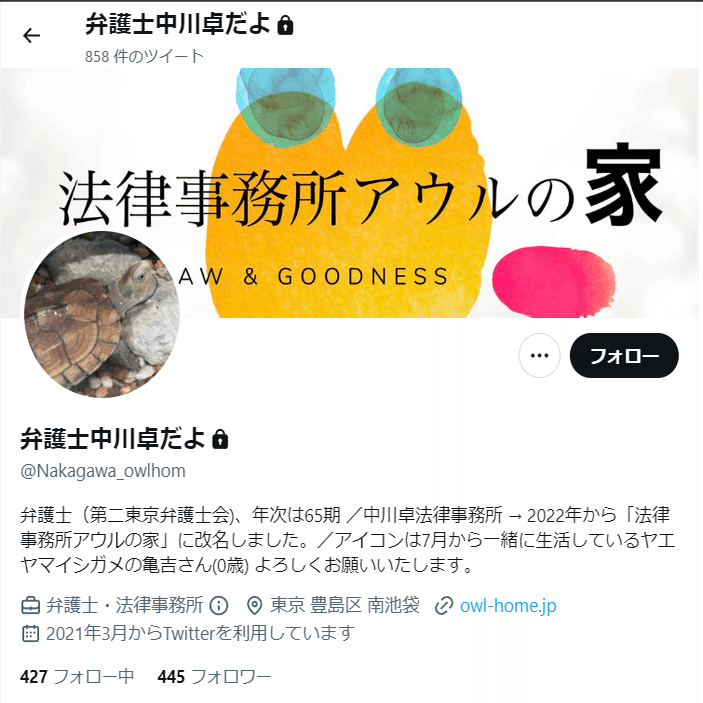Screen dimensions: 703x703
Task: View the 445 フォロワー followers list
Action: 214,676
